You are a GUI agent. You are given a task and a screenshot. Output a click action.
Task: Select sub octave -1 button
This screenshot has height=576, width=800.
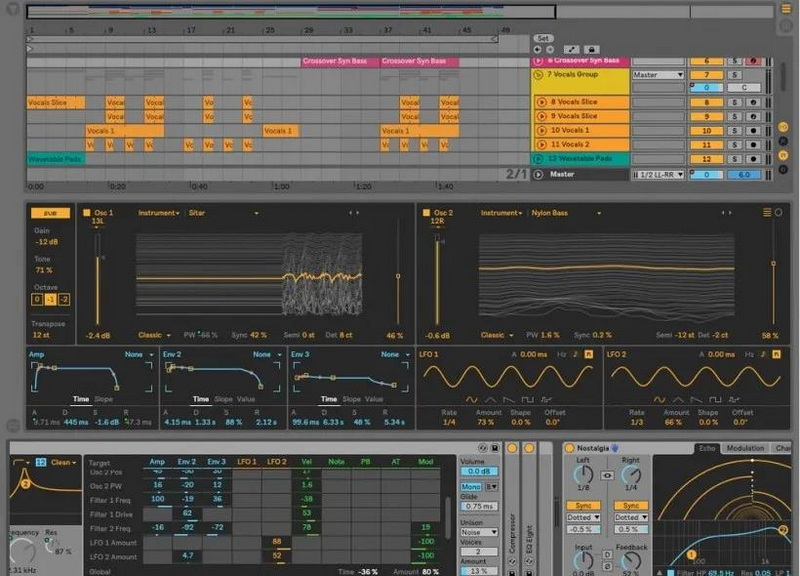pos(50,299)
